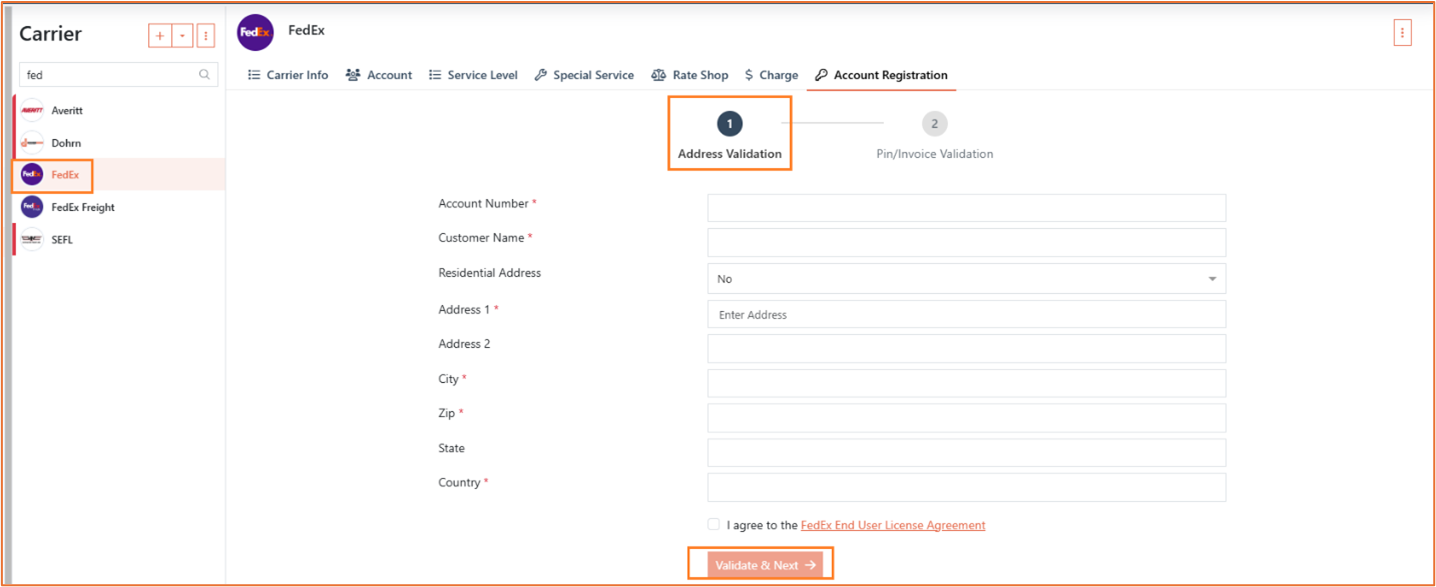Image resolution: width=1436 pixels, height=587 pixels.
Task: Click into the City field
Action: pyautogui.click(x=966, y=383)
